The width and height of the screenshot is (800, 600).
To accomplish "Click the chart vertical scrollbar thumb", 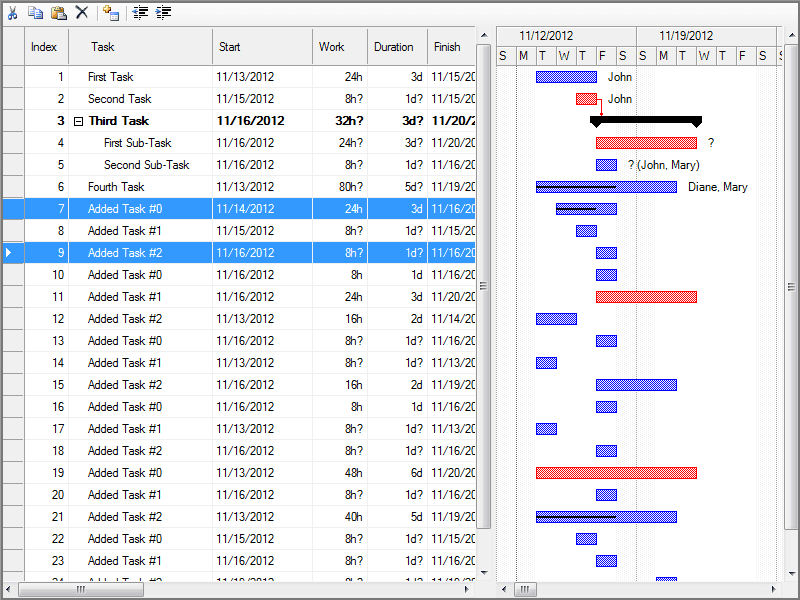I will click(791, 287).
